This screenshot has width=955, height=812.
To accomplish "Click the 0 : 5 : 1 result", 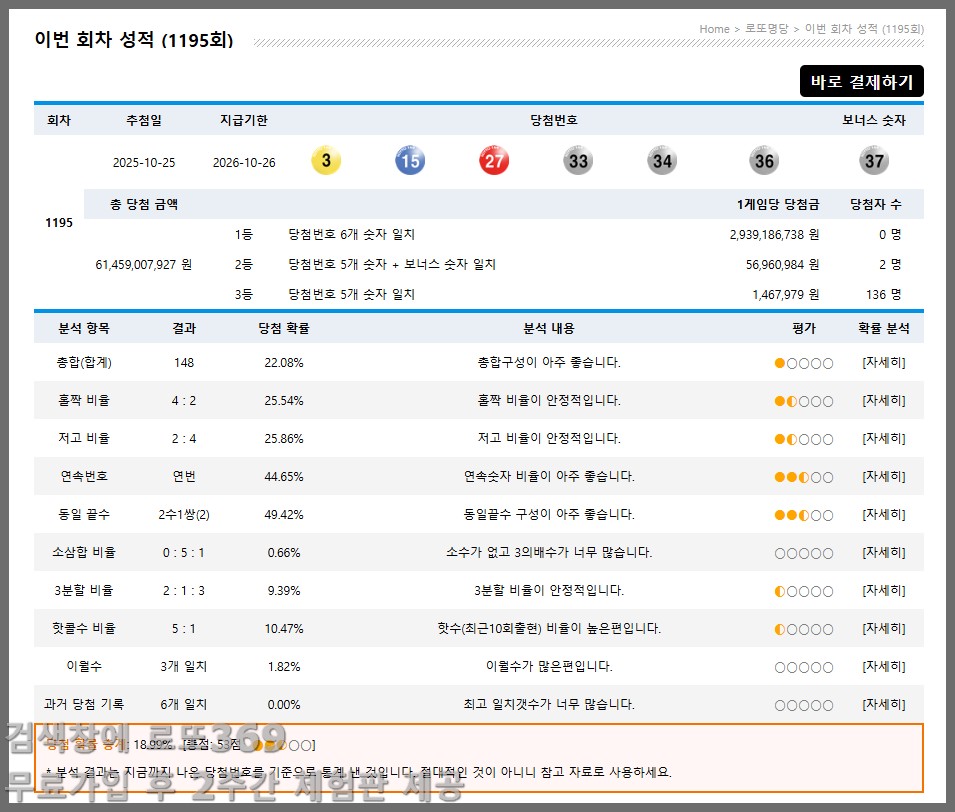I will point(183,553).
